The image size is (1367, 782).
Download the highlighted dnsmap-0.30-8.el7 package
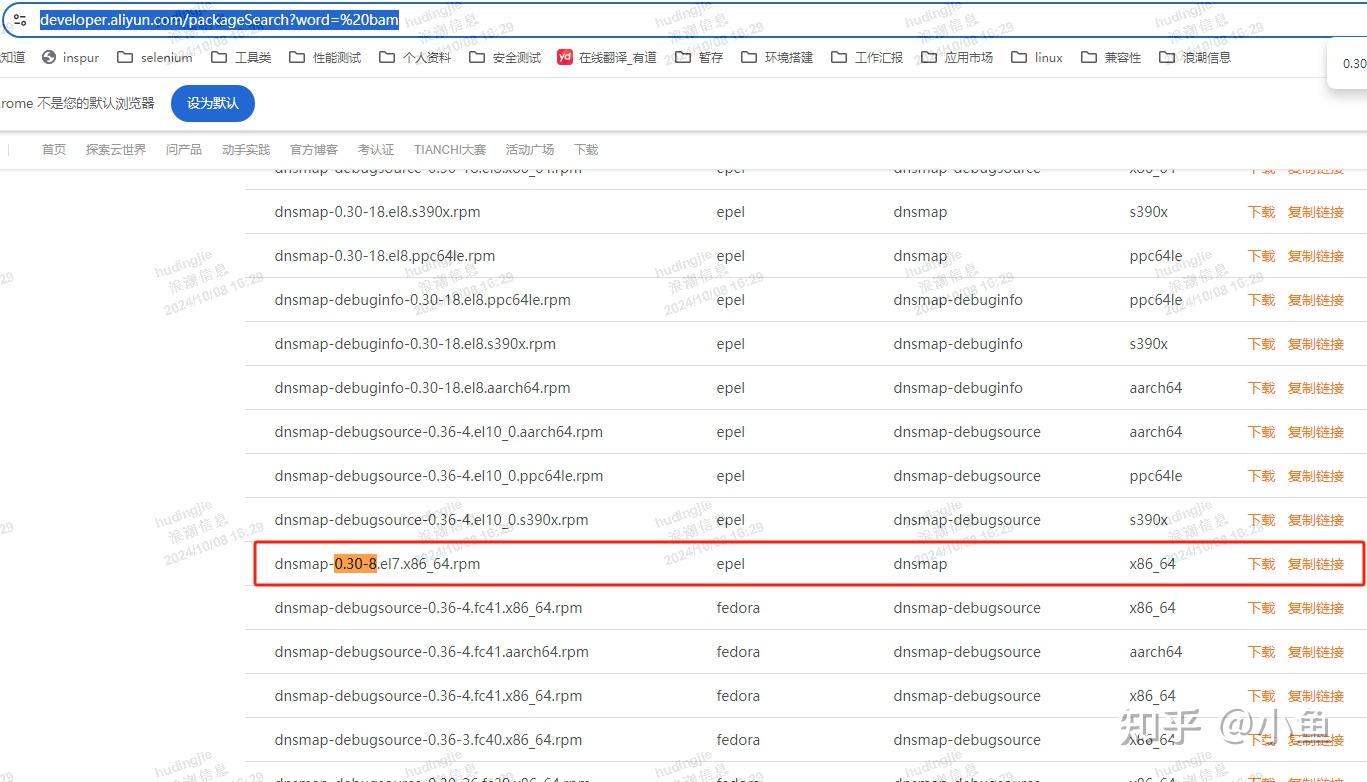1260,563
